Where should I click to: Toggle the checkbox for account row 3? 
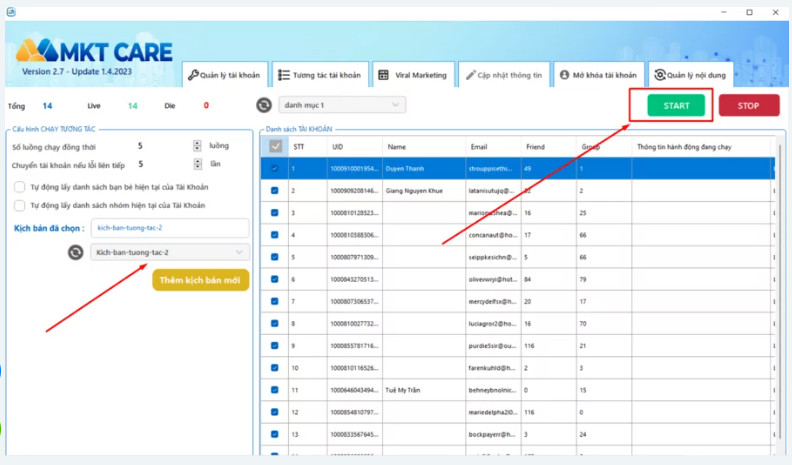pyautogui.click(x=275, y=213)
